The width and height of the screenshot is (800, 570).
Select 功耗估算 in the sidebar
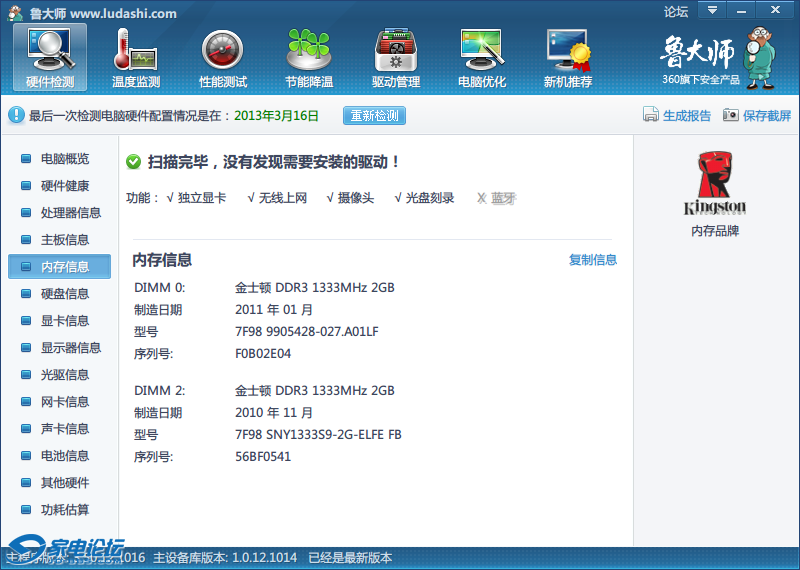pos(64,510)
